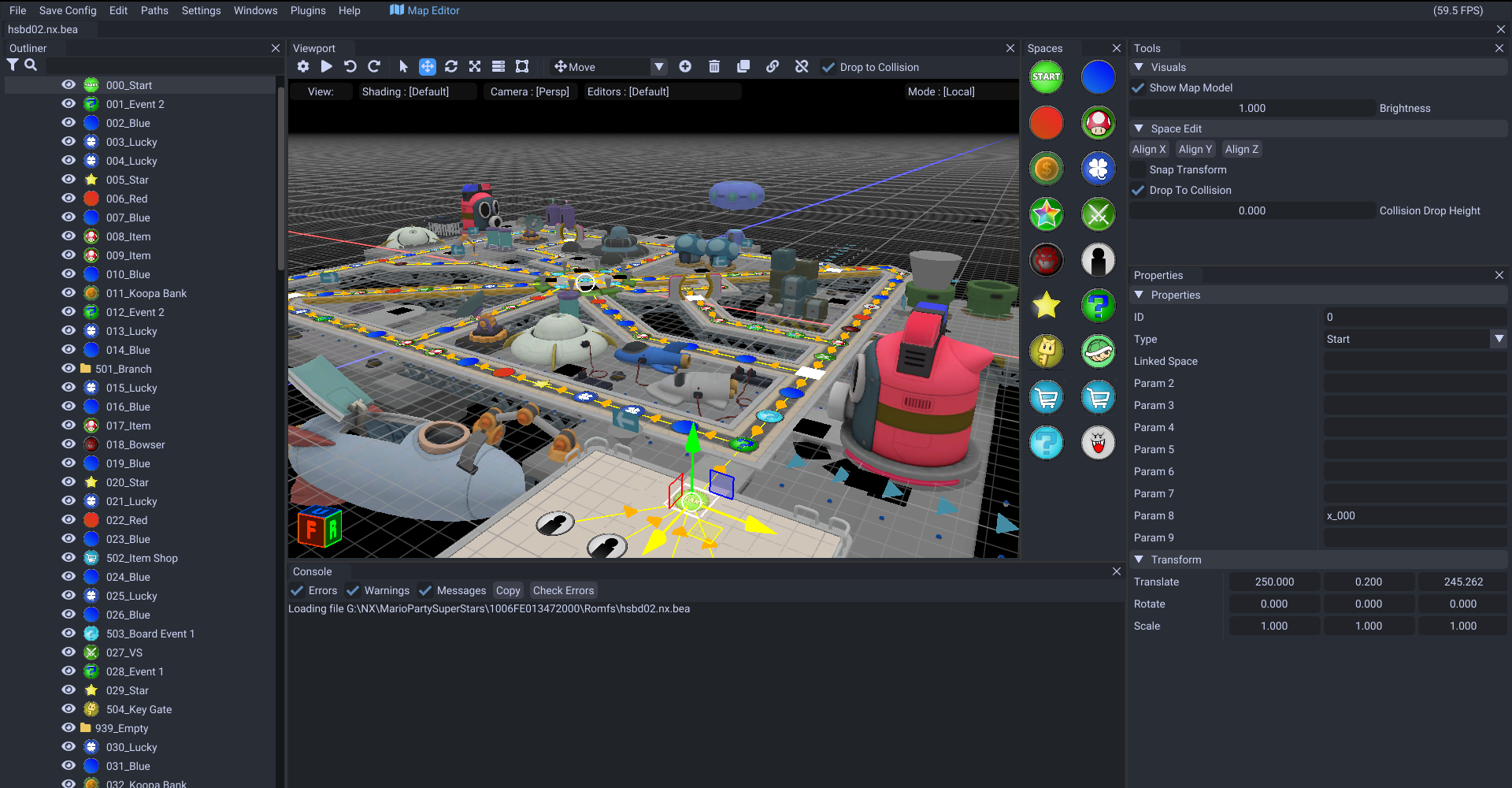Viewport: 1512px width, 788px height.
Task: Add a new space with the plus icon
Action: click(x=685, y=67)
